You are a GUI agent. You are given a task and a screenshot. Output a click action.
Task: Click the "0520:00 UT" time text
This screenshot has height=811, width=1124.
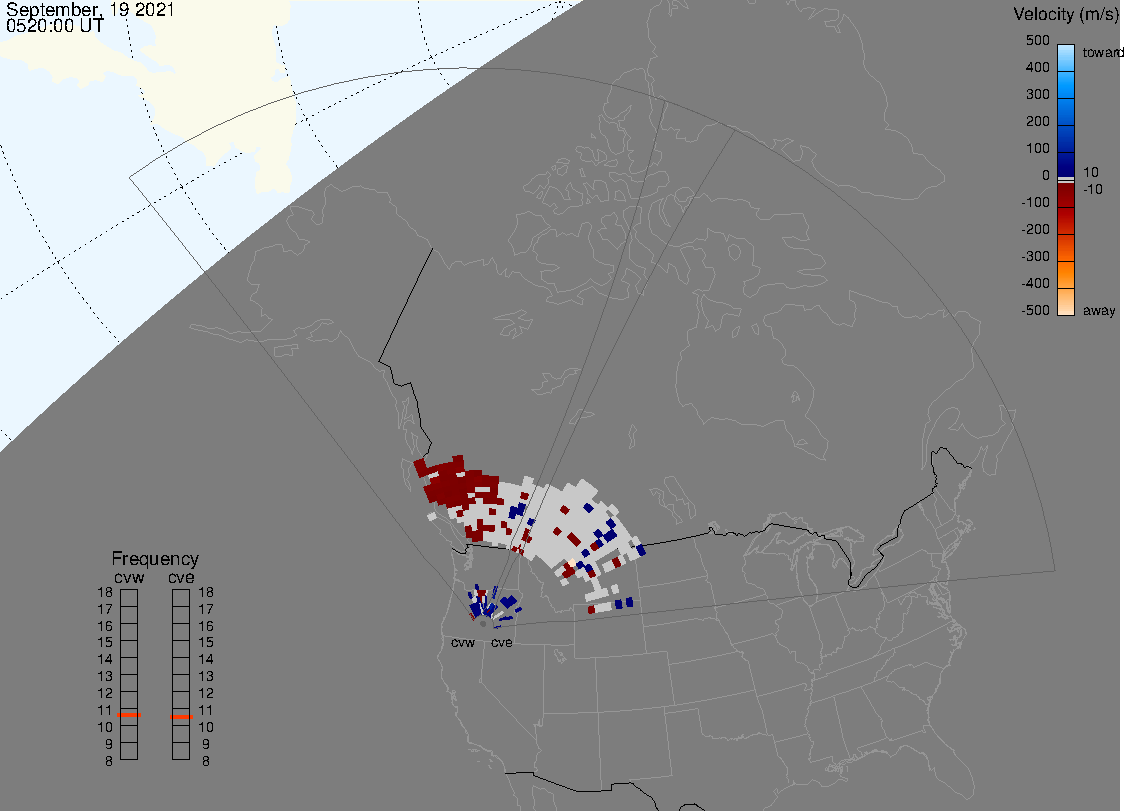click(x=54, y=27)
